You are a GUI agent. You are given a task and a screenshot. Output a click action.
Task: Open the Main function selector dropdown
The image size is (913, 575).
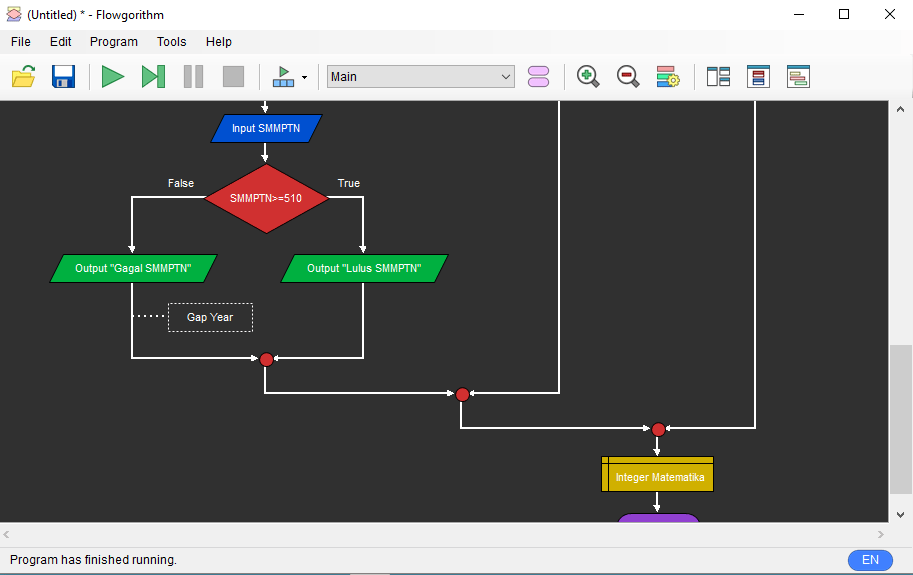[420, 77]
